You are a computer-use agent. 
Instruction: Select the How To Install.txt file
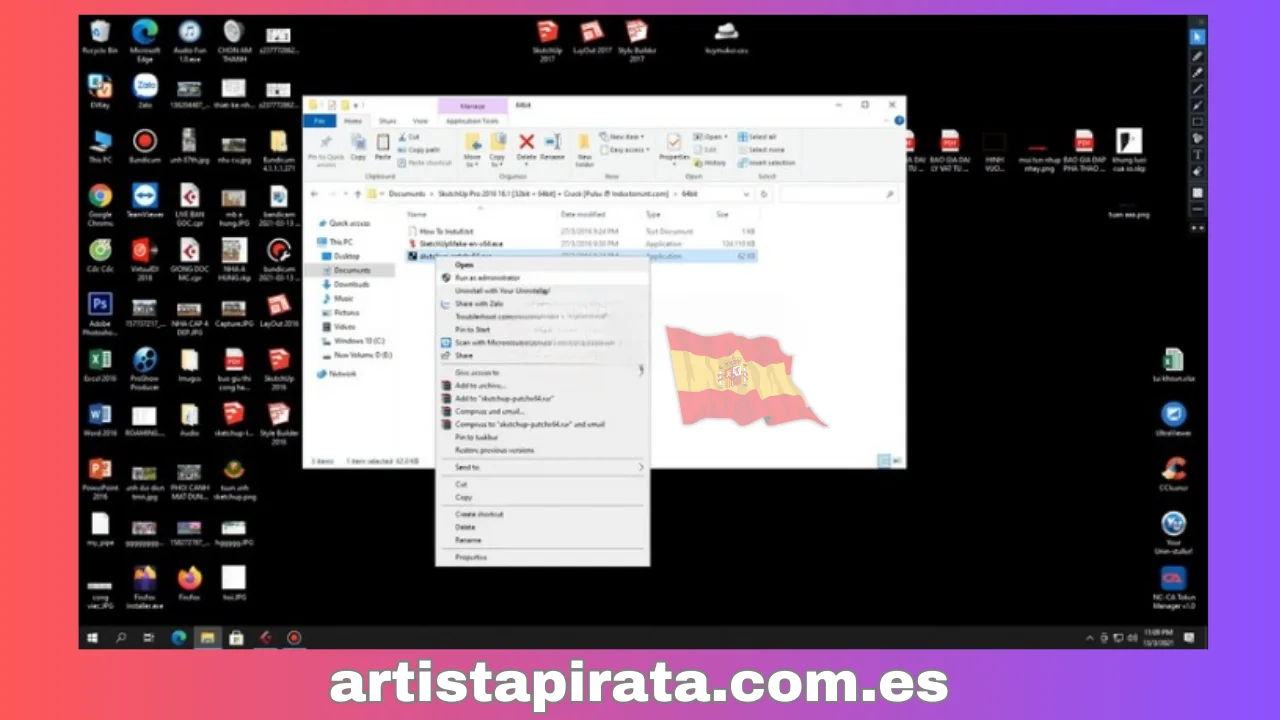447,231
